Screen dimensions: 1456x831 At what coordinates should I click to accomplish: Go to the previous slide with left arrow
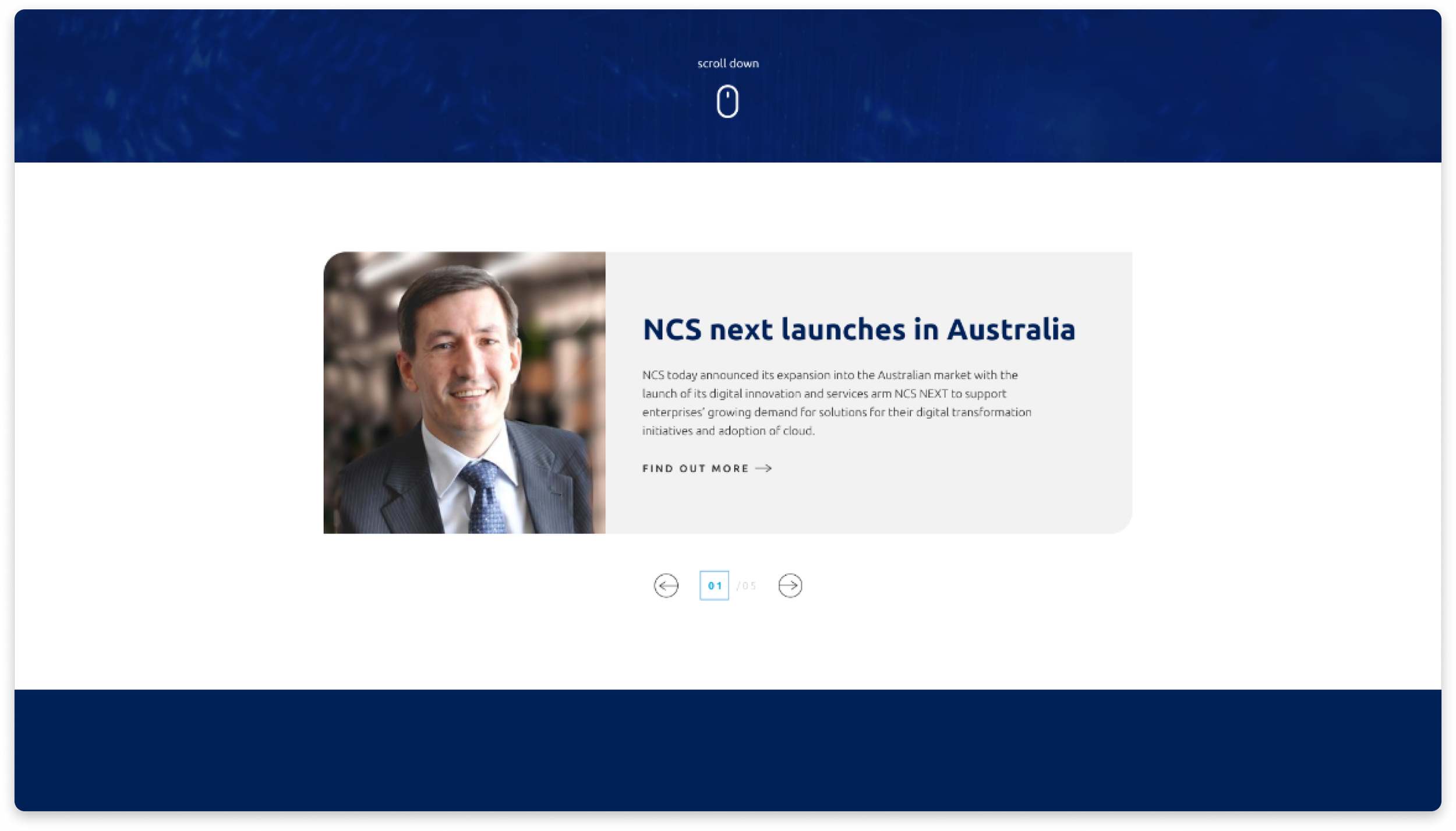point(666,585)
